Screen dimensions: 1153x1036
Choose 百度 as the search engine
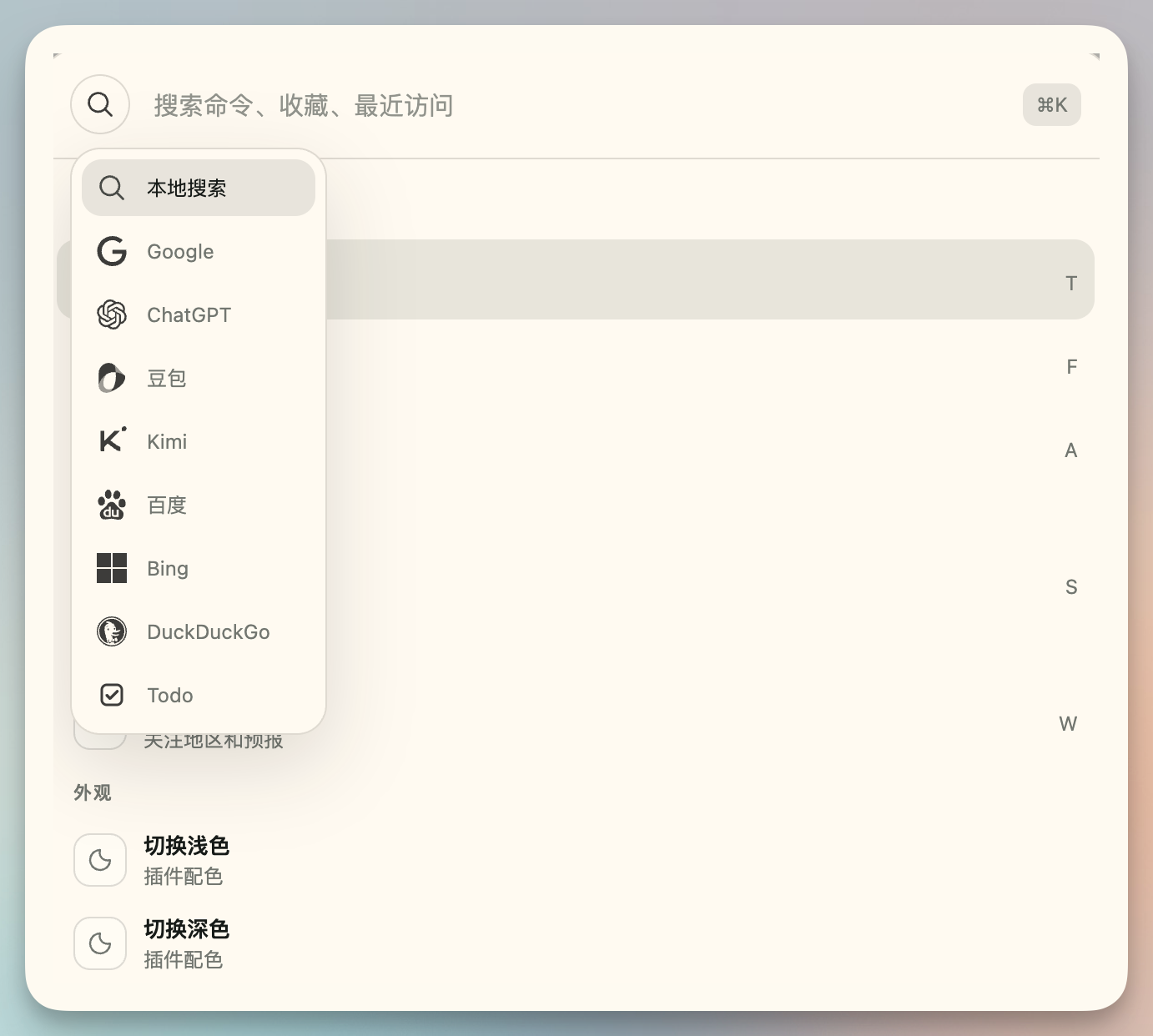click(x=199, y=505)
